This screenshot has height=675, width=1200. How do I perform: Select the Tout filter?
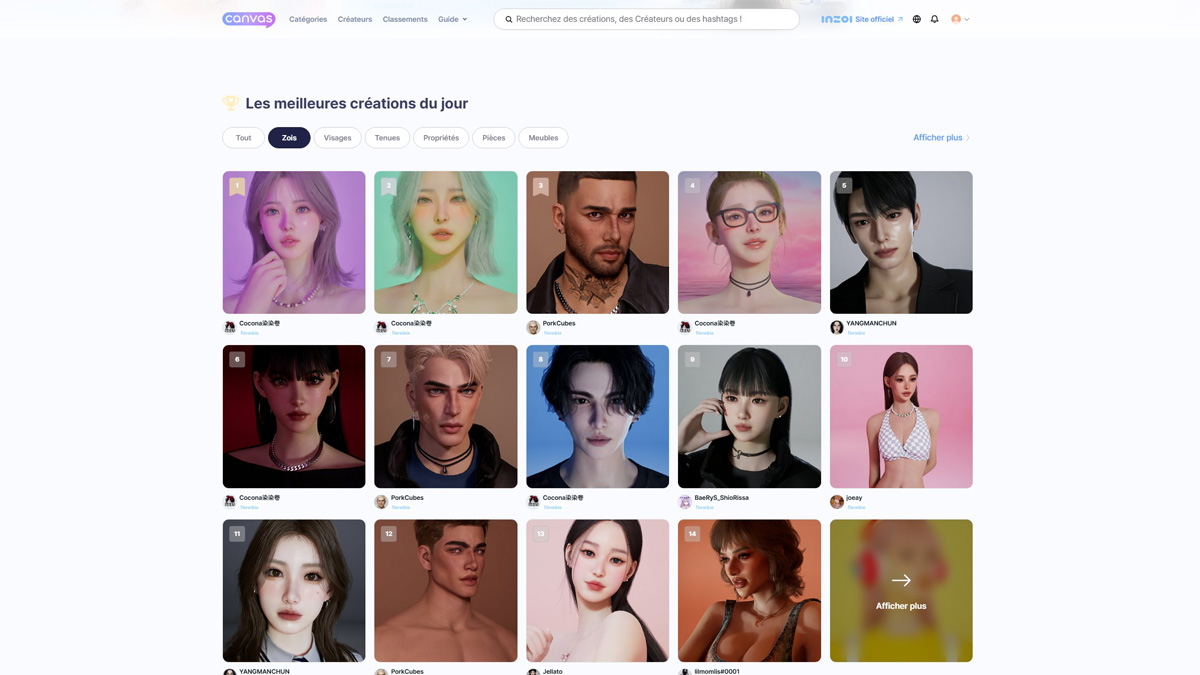(x=243, y=138)
